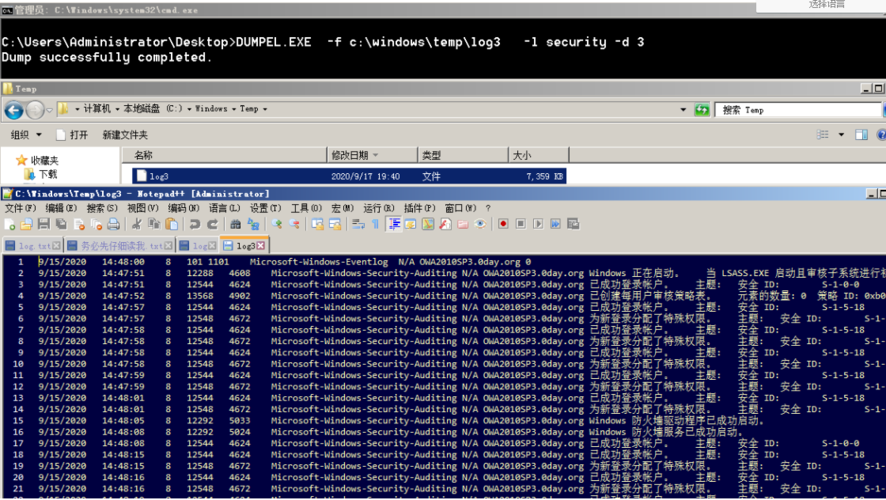Open Find with the binoculars icon
Screen dimensions: 886x500
236,224
